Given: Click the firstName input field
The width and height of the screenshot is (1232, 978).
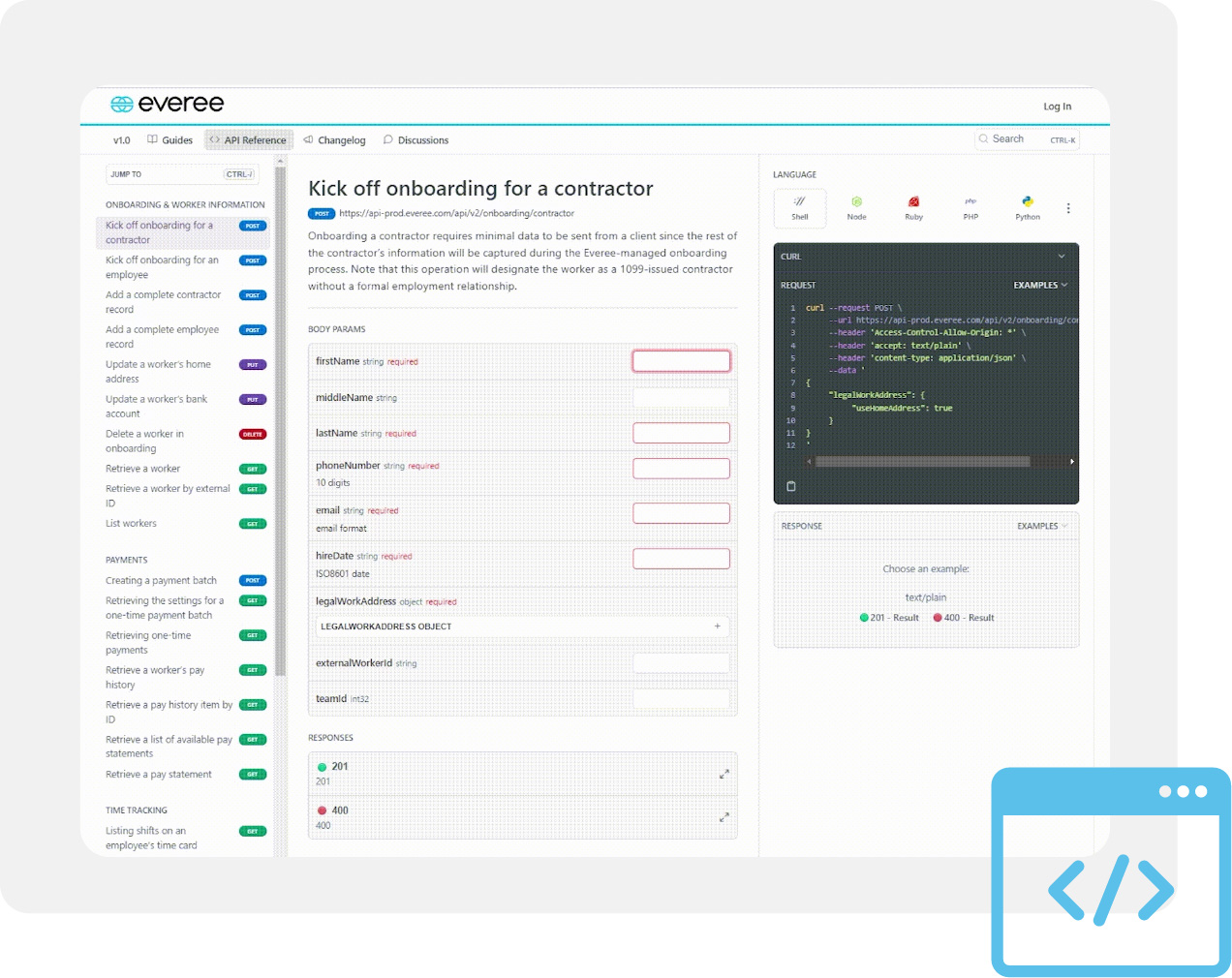Looking at the screenshot, I should (681, 361).
